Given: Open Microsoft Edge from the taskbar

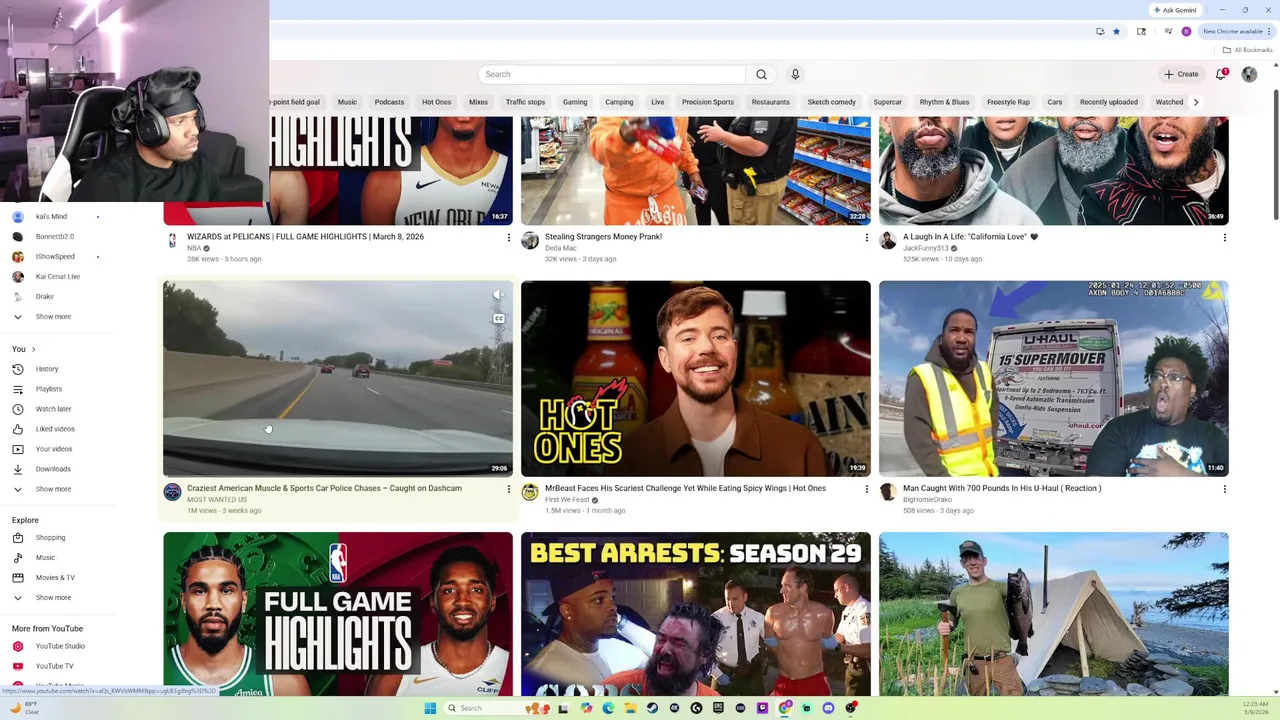Looking at the screenshot, I should (x=608, y=708).
